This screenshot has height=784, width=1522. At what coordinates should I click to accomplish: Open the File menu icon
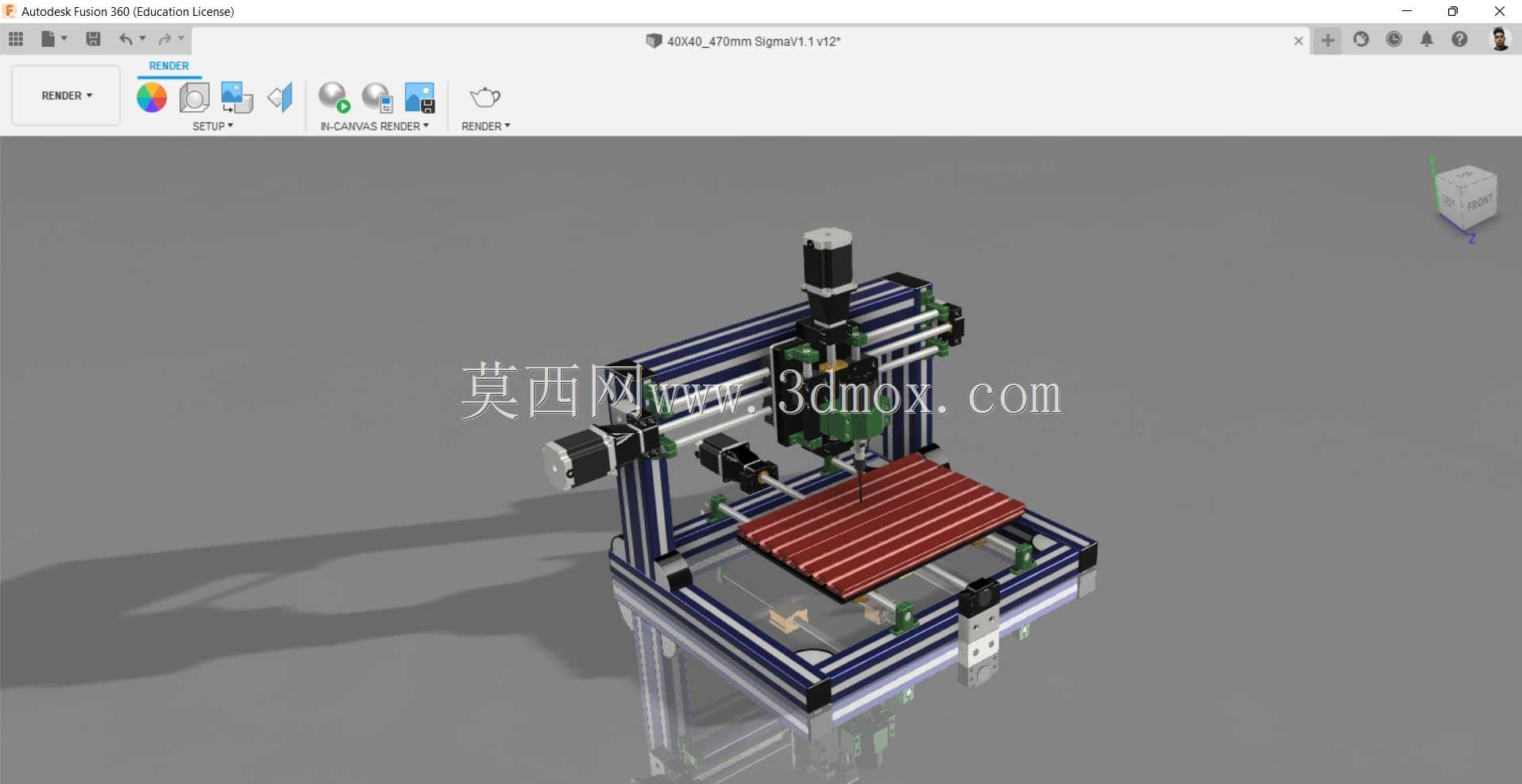tap(48, 39)
